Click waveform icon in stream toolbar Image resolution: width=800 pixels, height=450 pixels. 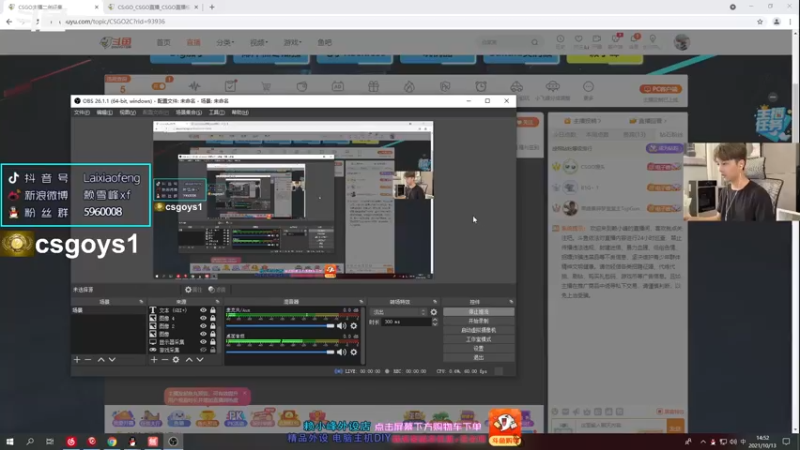[194, 87]
